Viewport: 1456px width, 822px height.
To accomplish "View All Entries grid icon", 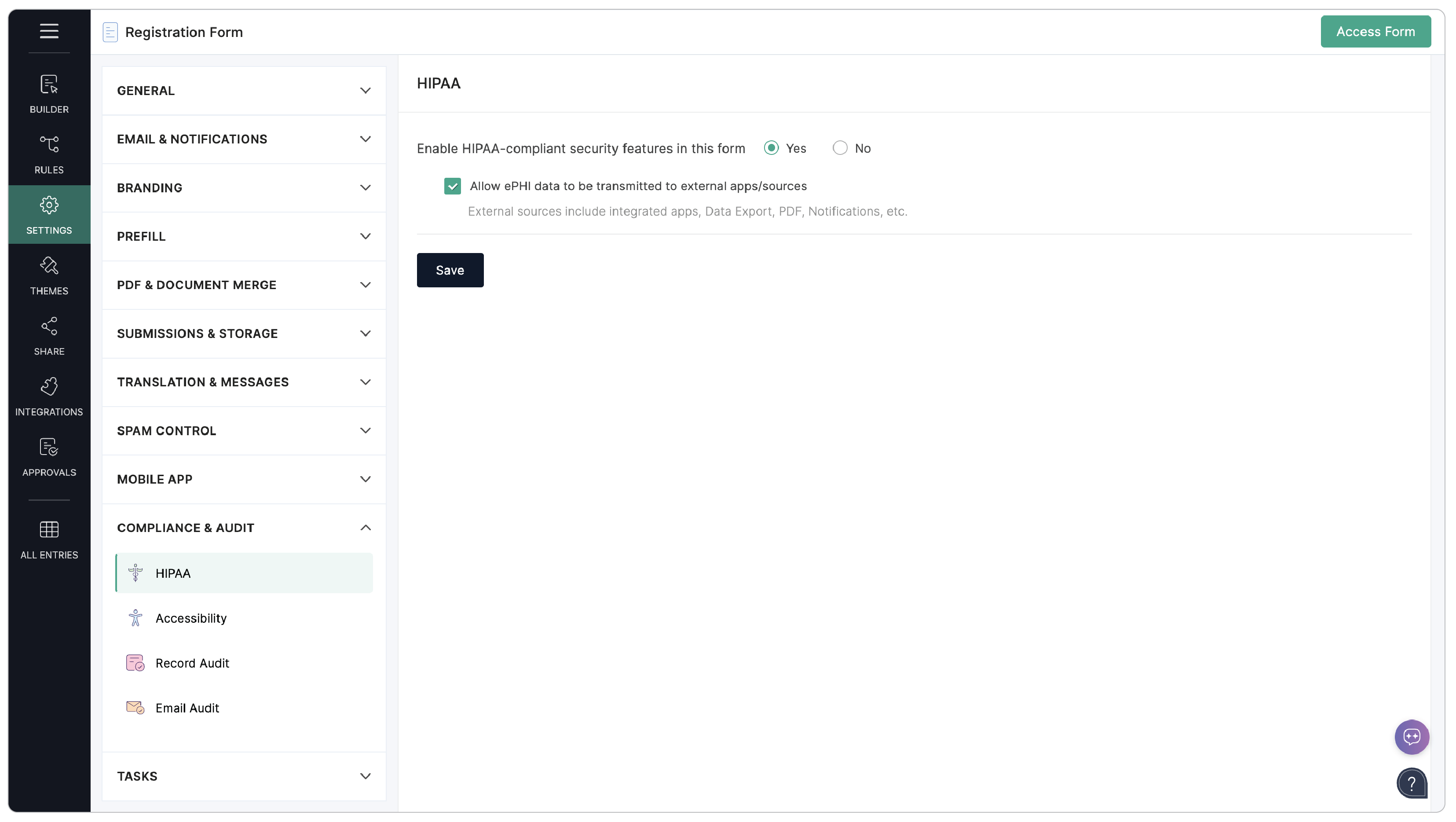I will 49,539.
